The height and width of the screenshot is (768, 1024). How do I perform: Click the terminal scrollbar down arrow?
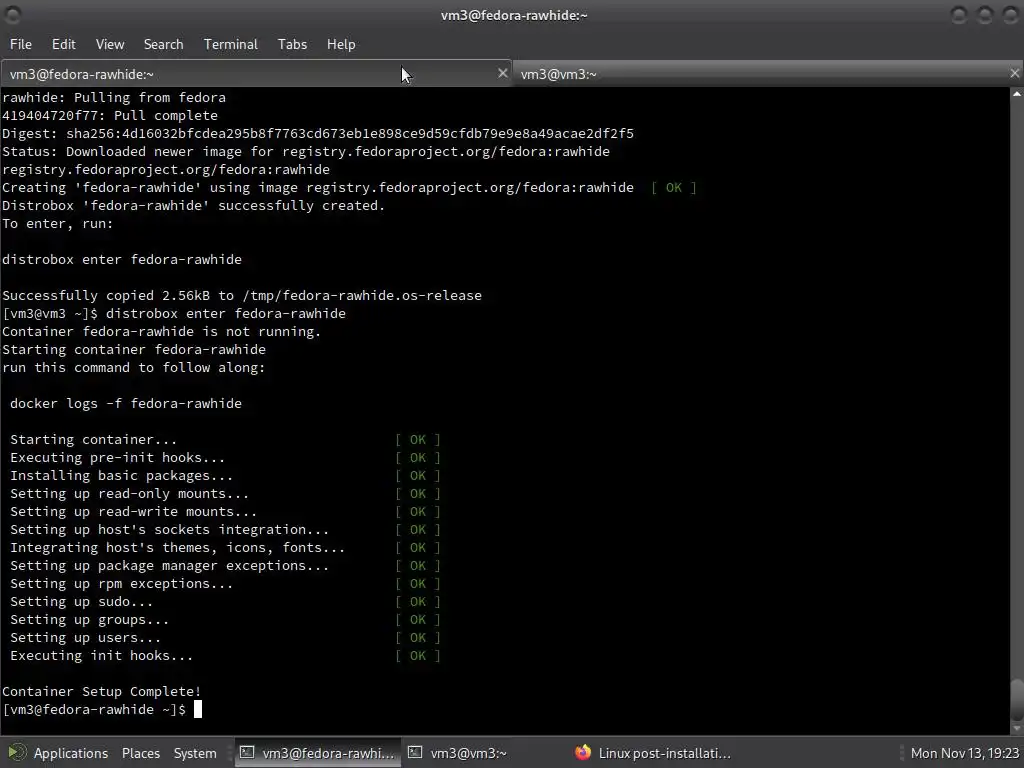click(1017, 728)
